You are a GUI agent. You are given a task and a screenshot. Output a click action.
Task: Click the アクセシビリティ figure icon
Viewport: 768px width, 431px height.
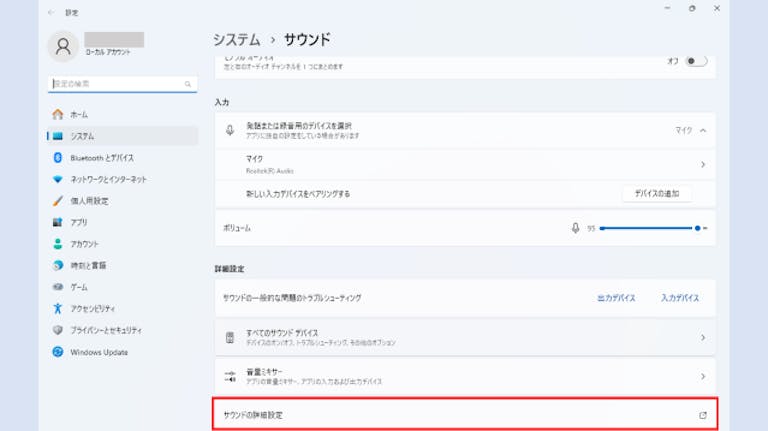point(58,309)
